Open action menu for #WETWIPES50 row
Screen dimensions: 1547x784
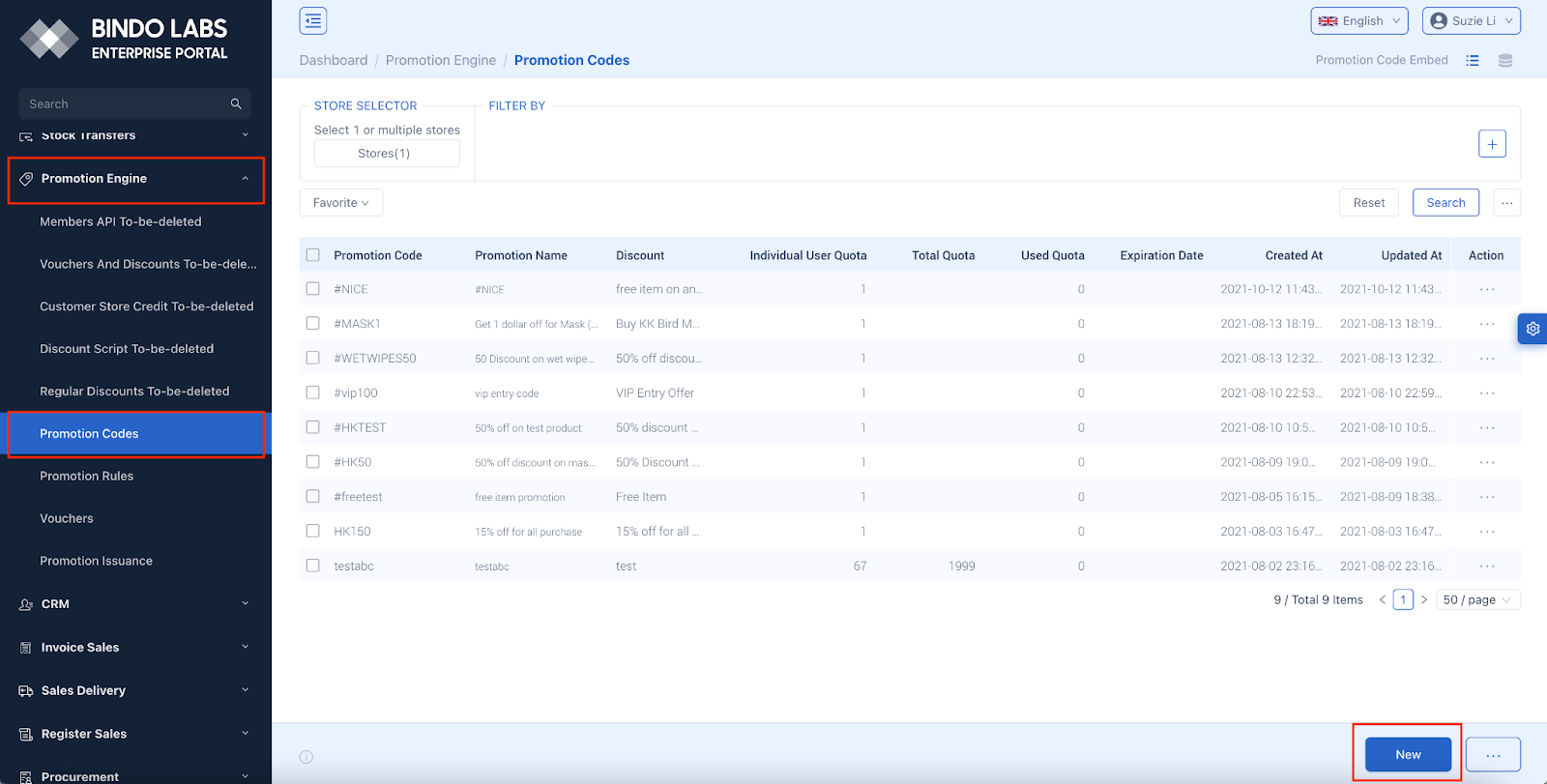point(1487,359)
